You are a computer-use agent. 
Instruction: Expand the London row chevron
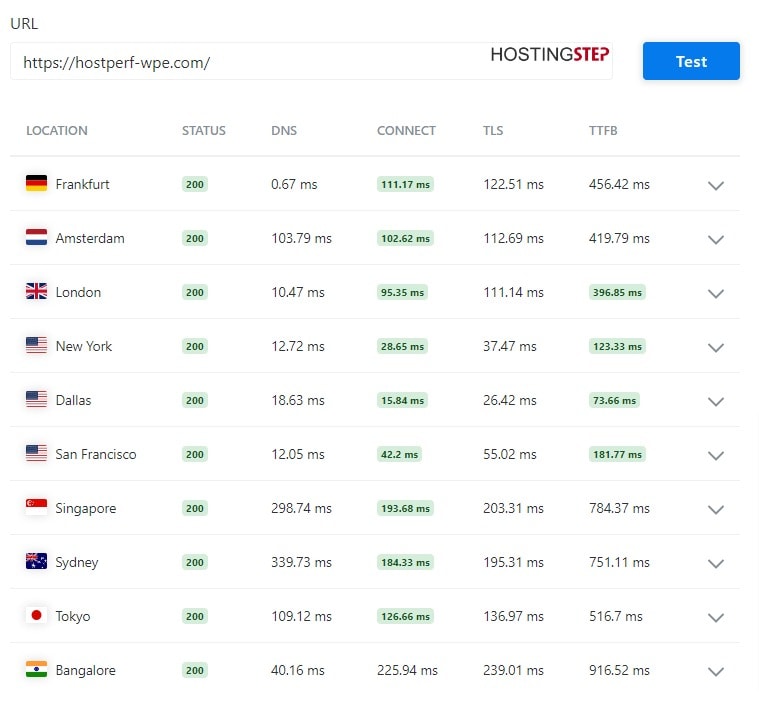pos(715,293)
